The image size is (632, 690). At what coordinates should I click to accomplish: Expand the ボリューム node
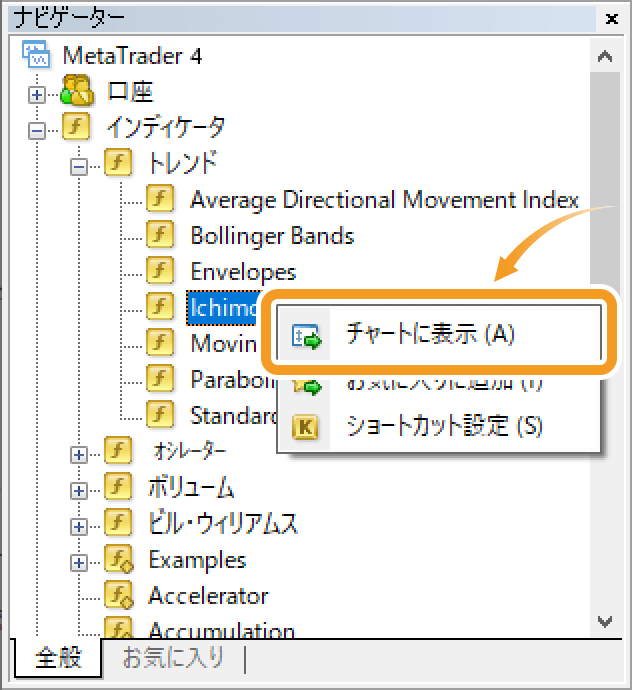[79, 491]
